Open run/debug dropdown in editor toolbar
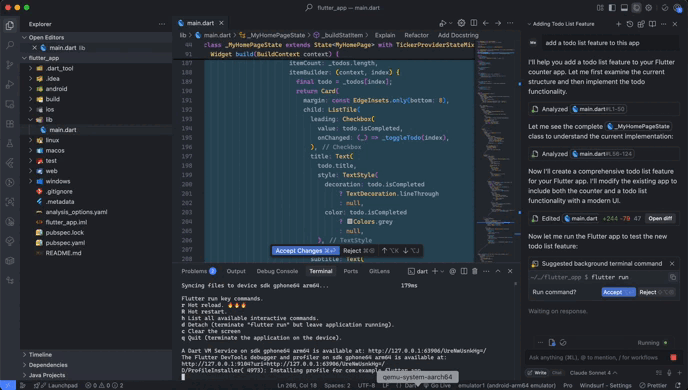Viewport: 688px width, 390px height. [451, 23]
